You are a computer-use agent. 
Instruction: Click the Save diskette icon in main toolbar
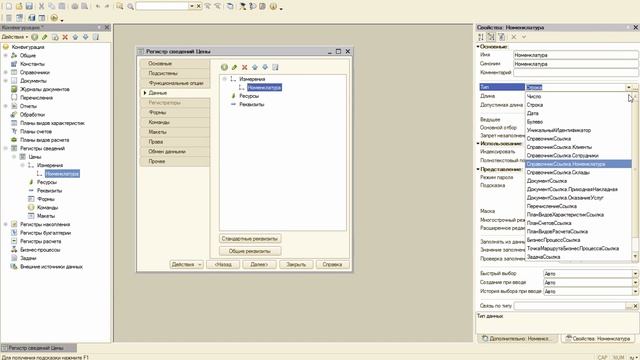click(x=29, y=6)
